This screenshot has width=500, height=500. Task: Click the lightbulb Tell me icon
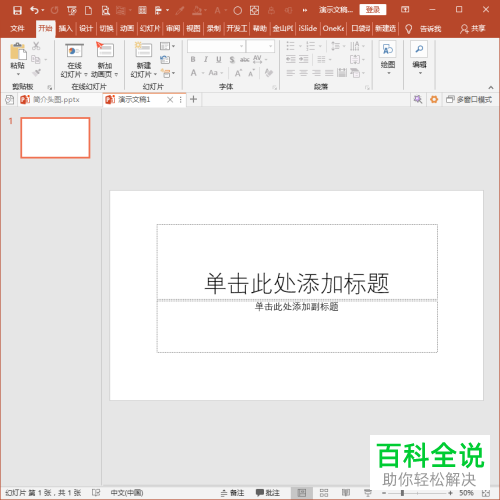point(408,29)
